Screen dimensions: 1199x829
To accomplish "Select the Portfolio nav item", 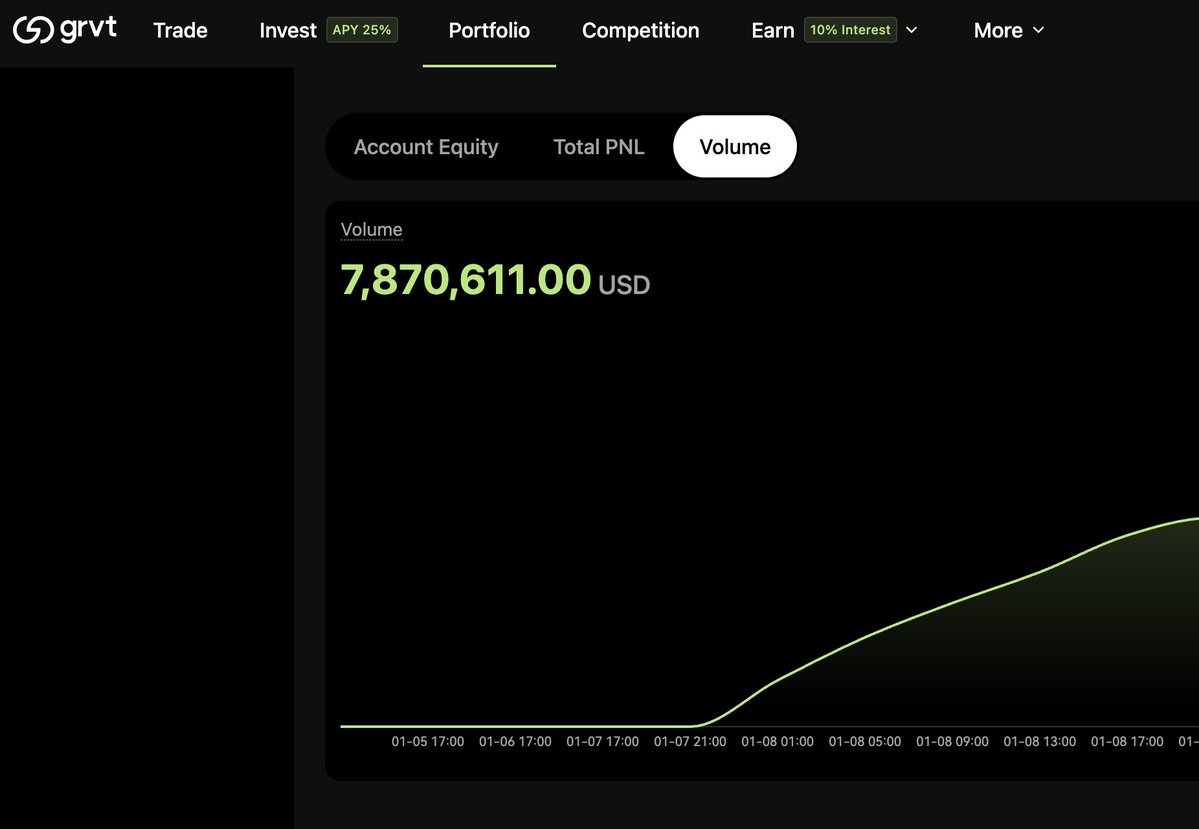I will pos(489,30).
